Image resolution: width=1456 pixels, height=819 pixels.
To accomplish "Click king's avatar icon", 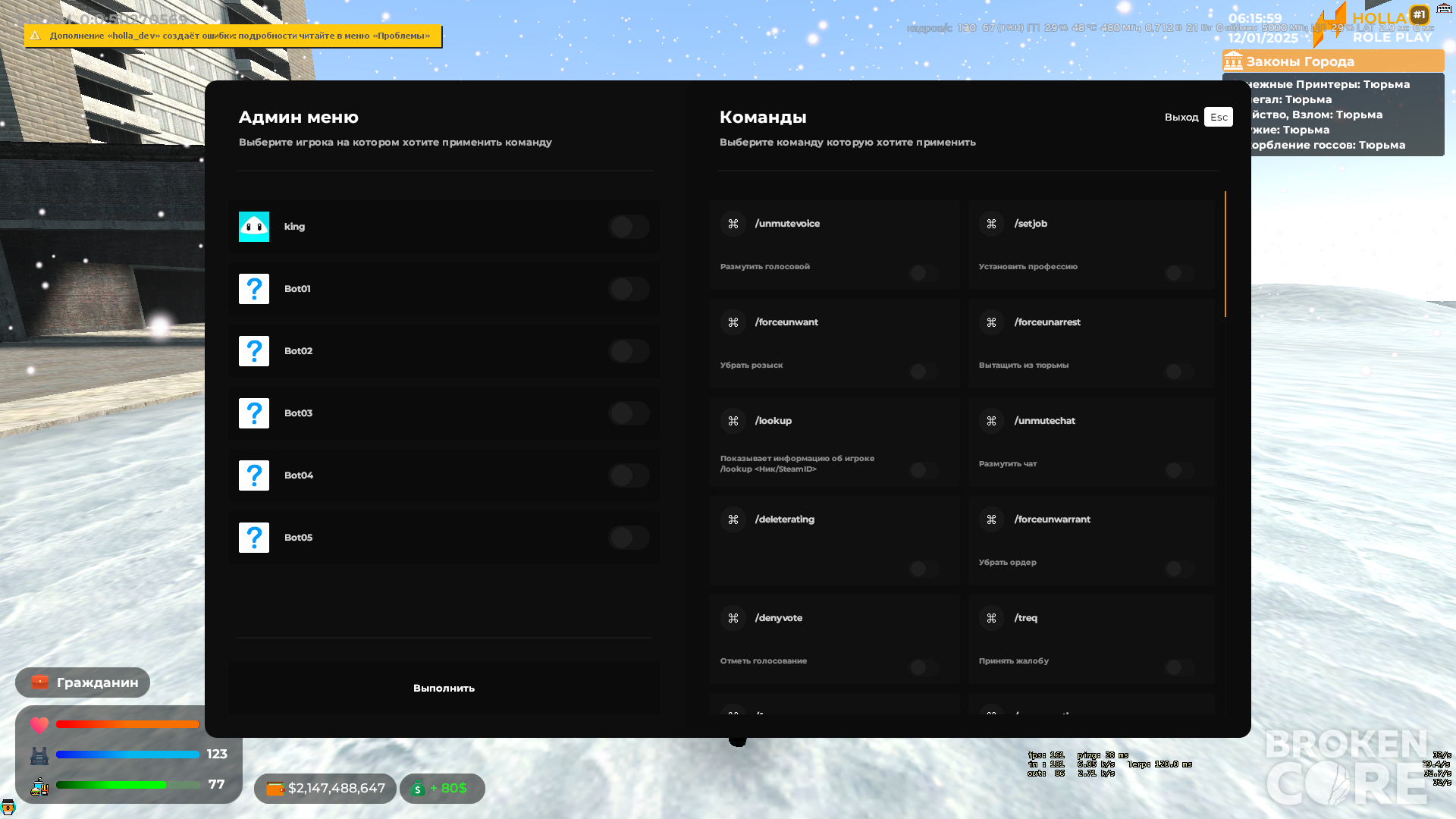I will (254, 227).
